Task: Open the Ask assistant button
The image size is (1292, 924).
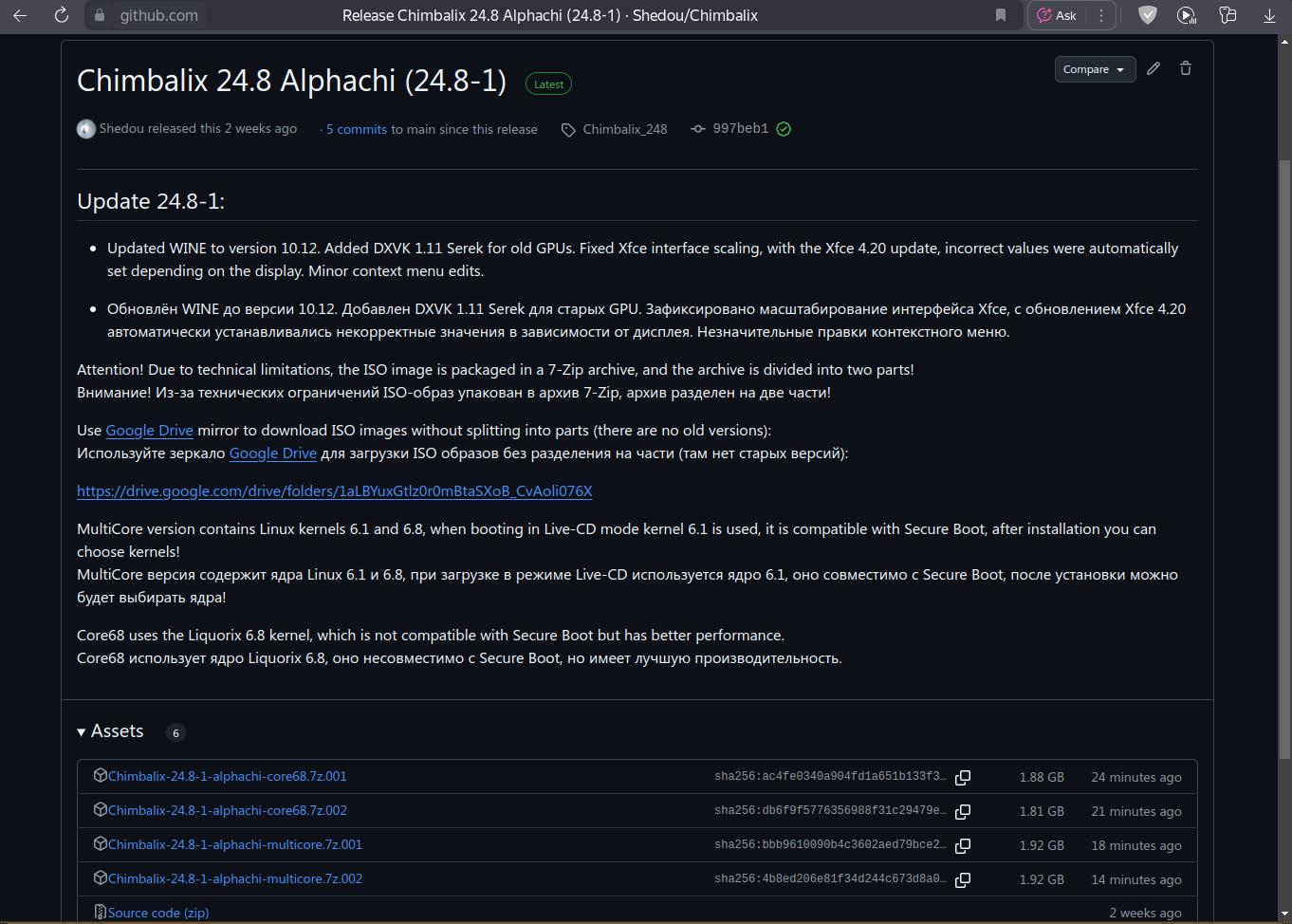Action: 1057,15
